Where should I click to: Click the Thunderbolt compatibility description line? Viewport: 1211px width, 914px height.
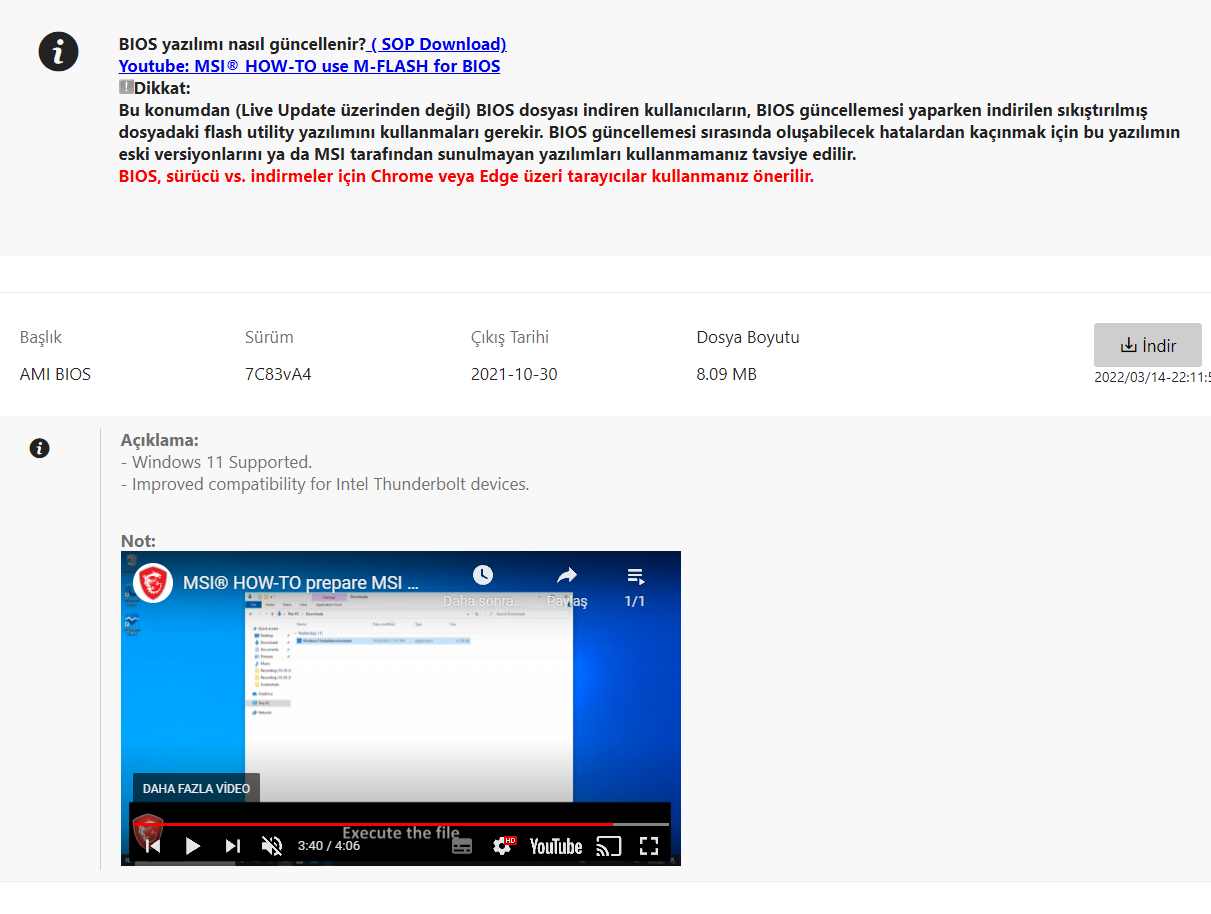click(325, 484)
